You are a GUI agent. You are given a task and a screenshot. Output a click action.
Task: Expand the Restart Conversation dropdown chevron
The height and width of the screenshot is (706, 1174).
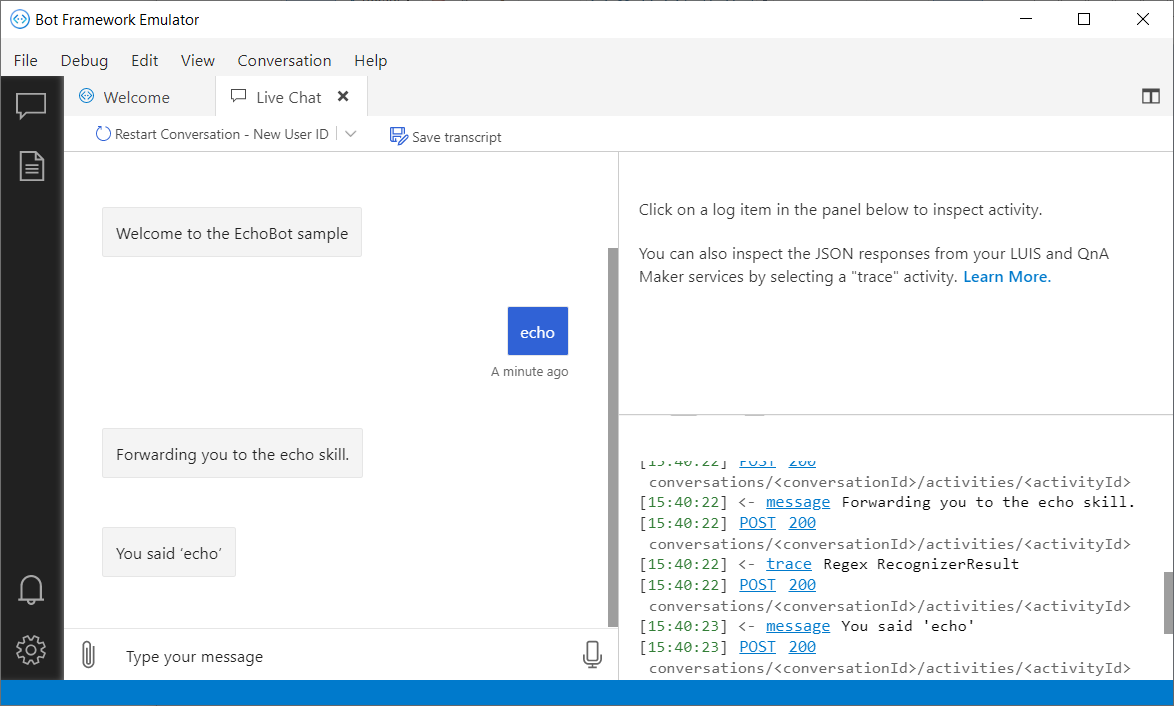350,133
